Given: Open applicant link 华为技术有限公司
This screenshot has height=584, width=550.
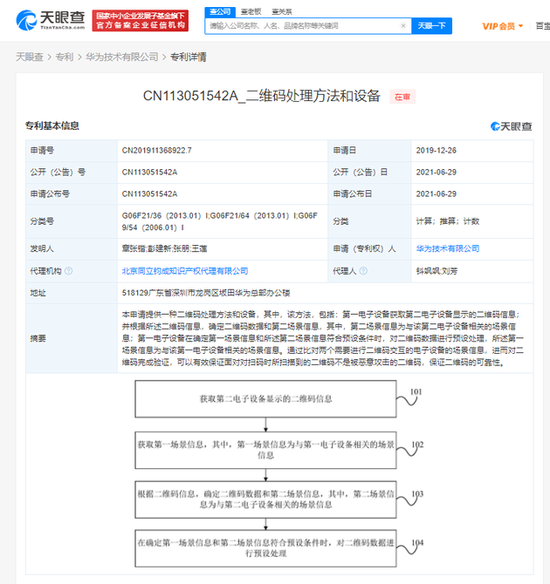Looking at the screenshot, I should tap(447, 248).
